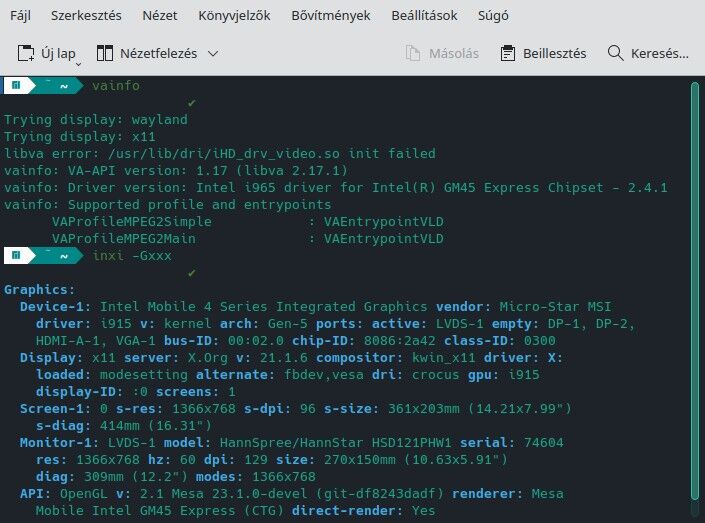Click the green checkmark under the inxi command

coord(192,273)
